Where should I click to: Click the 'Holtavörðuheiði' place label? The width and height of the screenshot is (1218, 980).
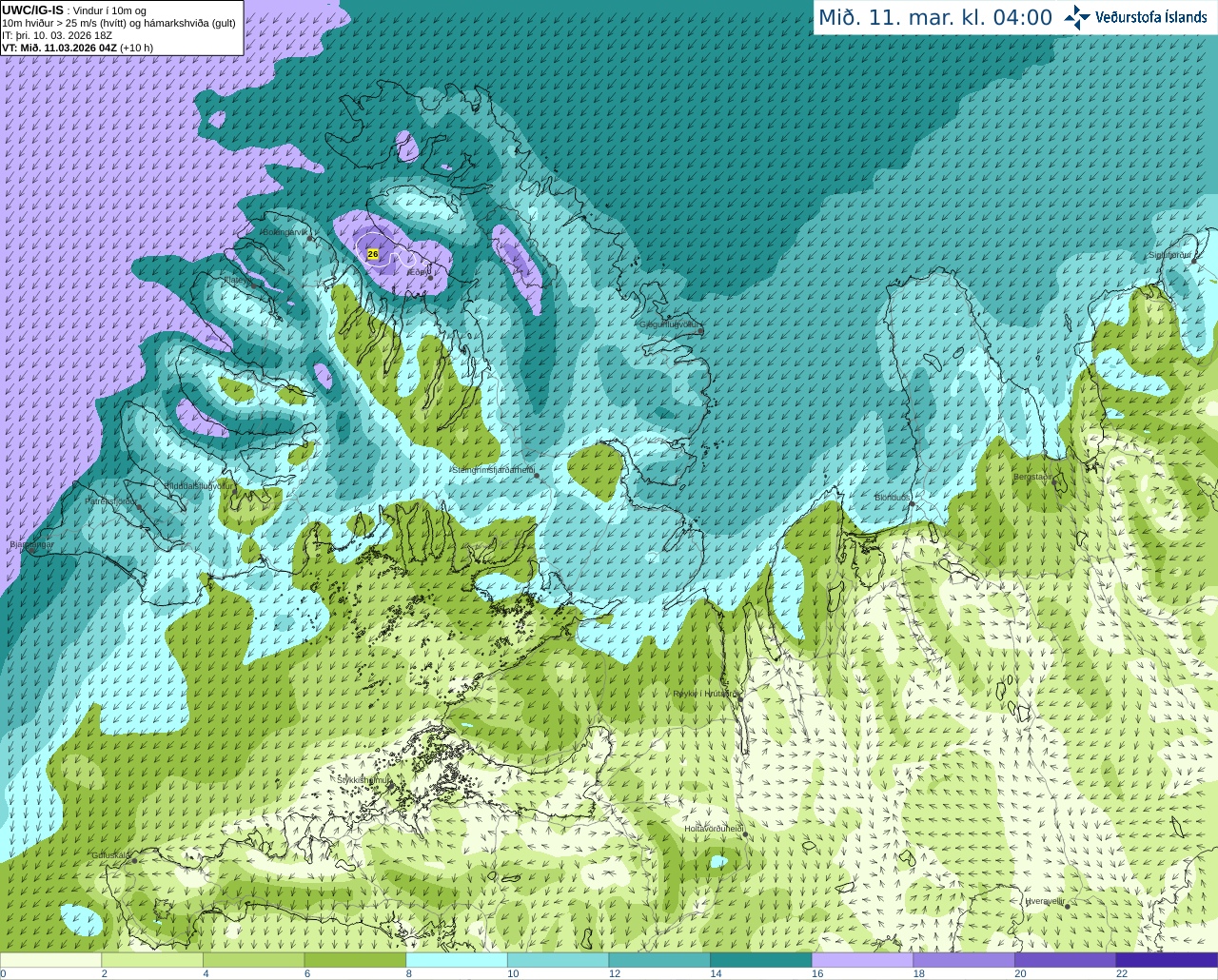714,829
